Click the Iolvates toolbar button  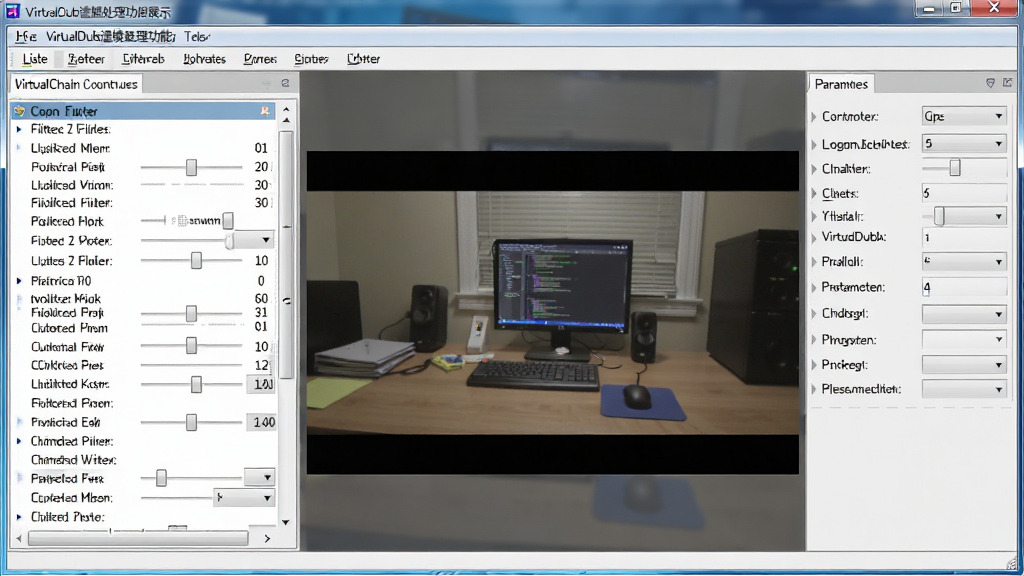tap(204, 59)
